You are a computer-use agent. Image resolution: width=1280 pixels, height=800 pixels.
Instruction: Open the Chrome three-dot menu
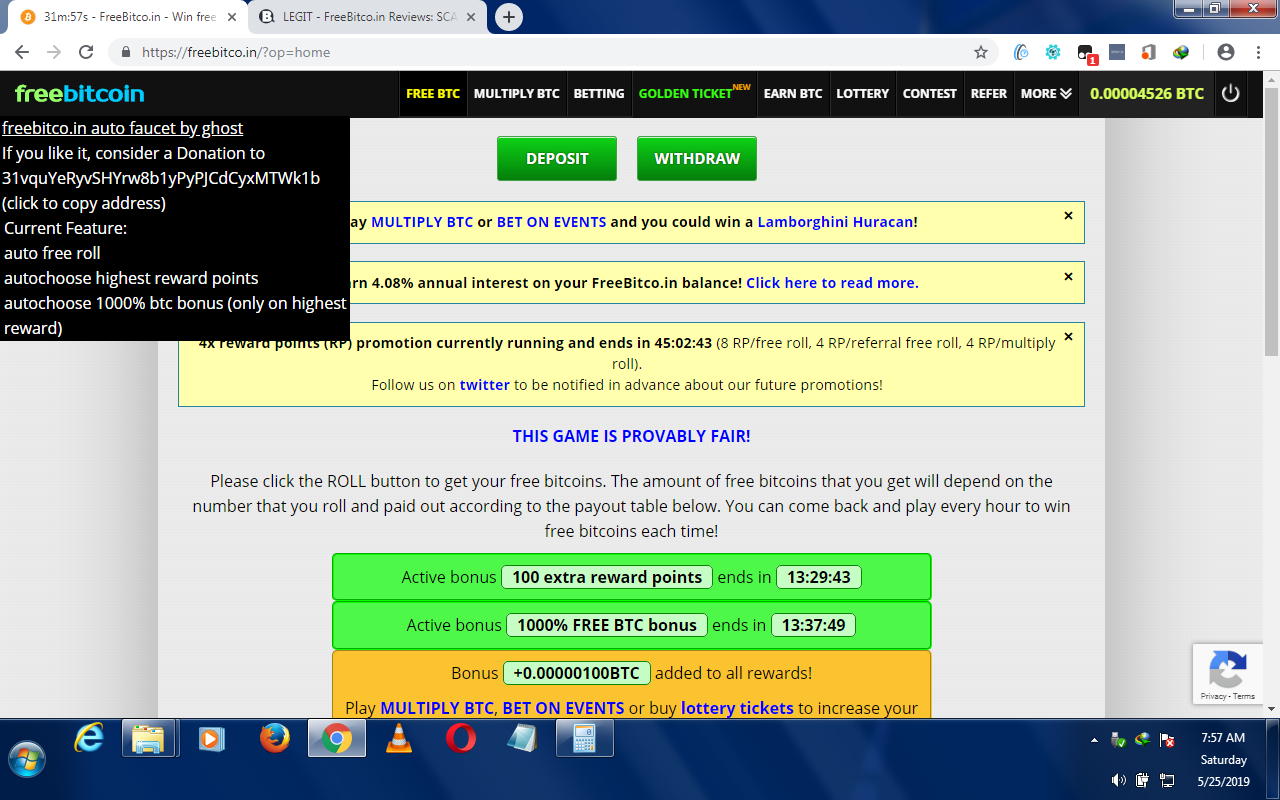coord(1257,52)
